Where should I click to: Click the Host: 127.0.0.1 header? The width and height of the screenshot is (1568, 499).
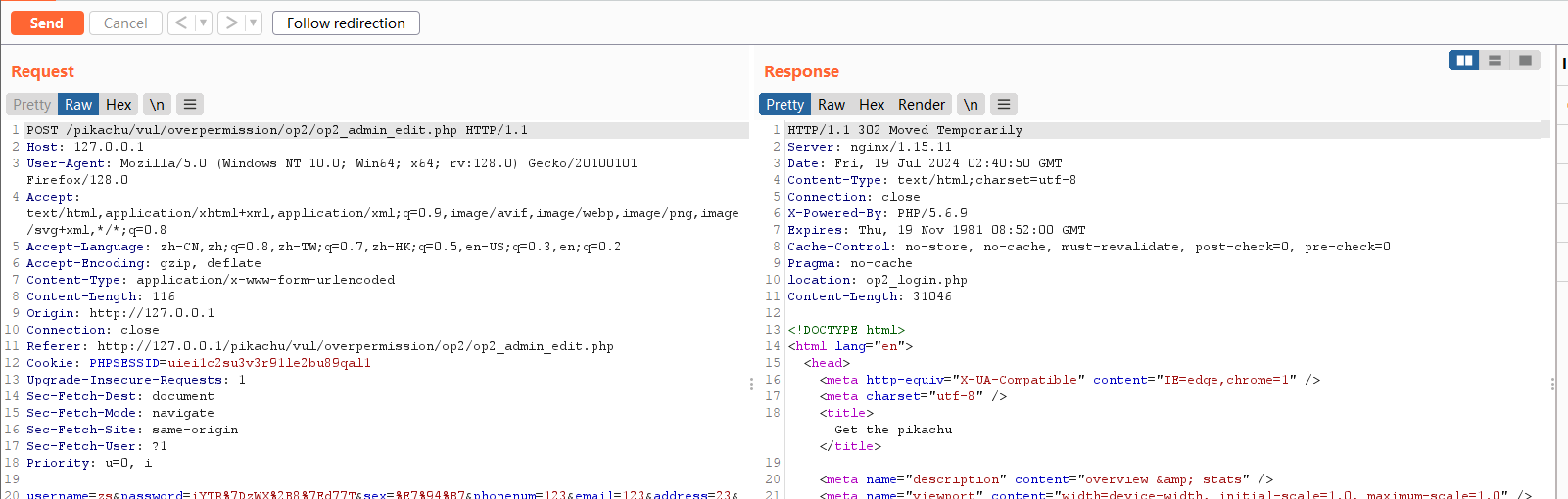click(87, 147)
